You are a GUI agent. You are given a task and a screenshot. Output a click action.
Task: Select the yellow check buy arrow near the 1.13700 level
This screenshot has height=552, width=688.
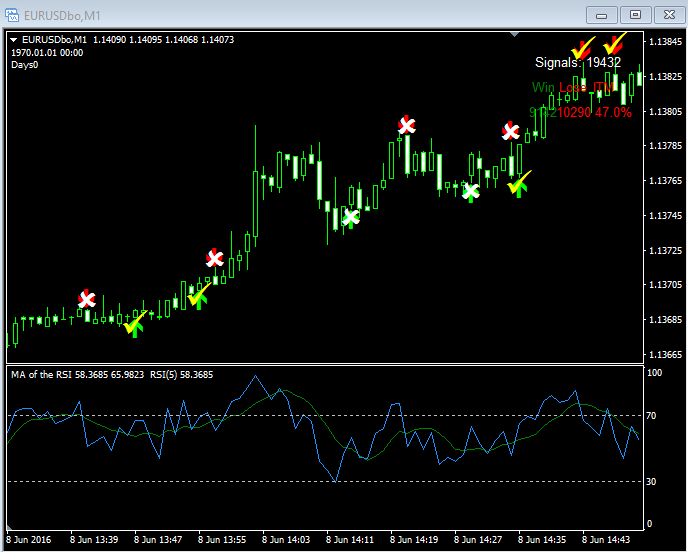click(x=199, y=296)
